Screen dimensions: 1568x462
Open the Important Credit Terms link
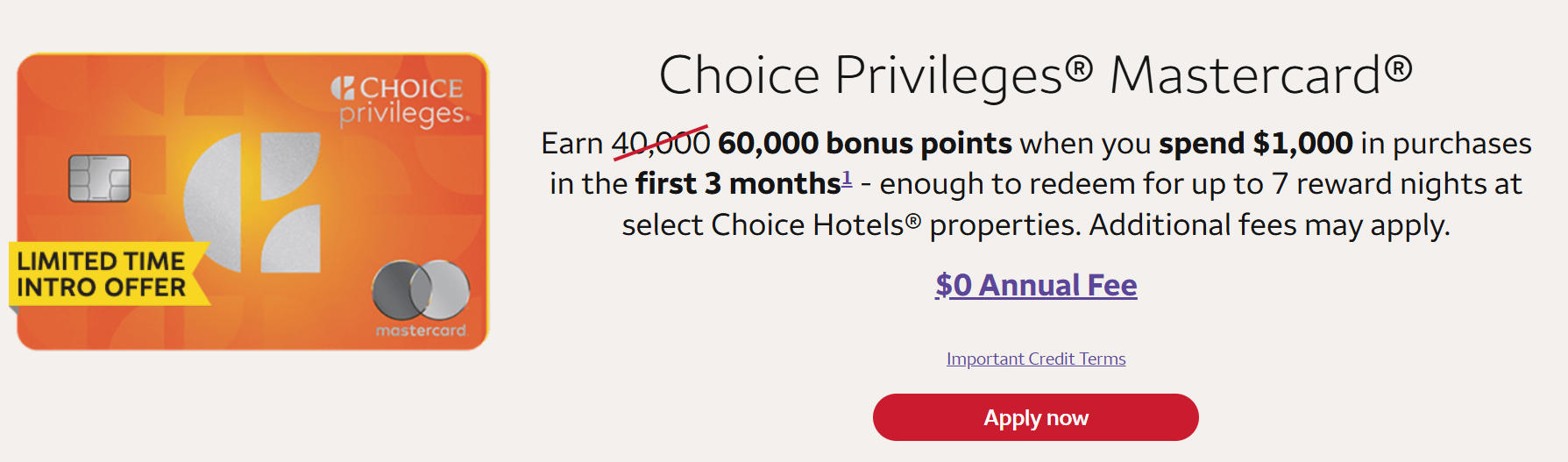tap(1036, 359)
